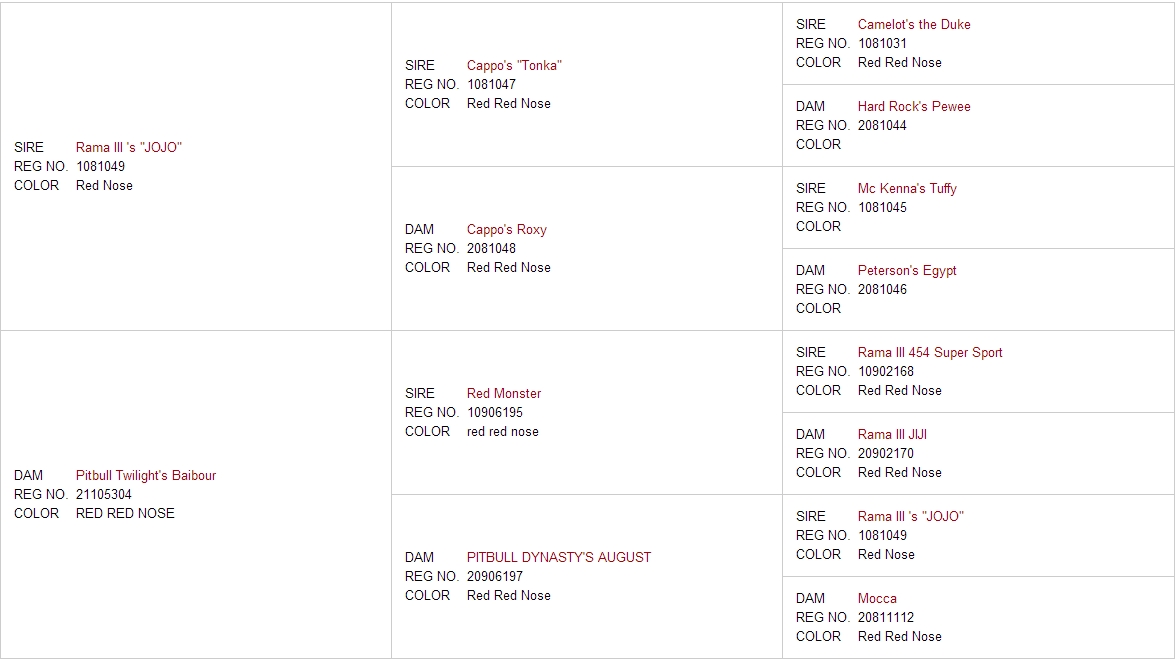Open Mocca dam link
1176x660 pixels.
pos(877,598)
